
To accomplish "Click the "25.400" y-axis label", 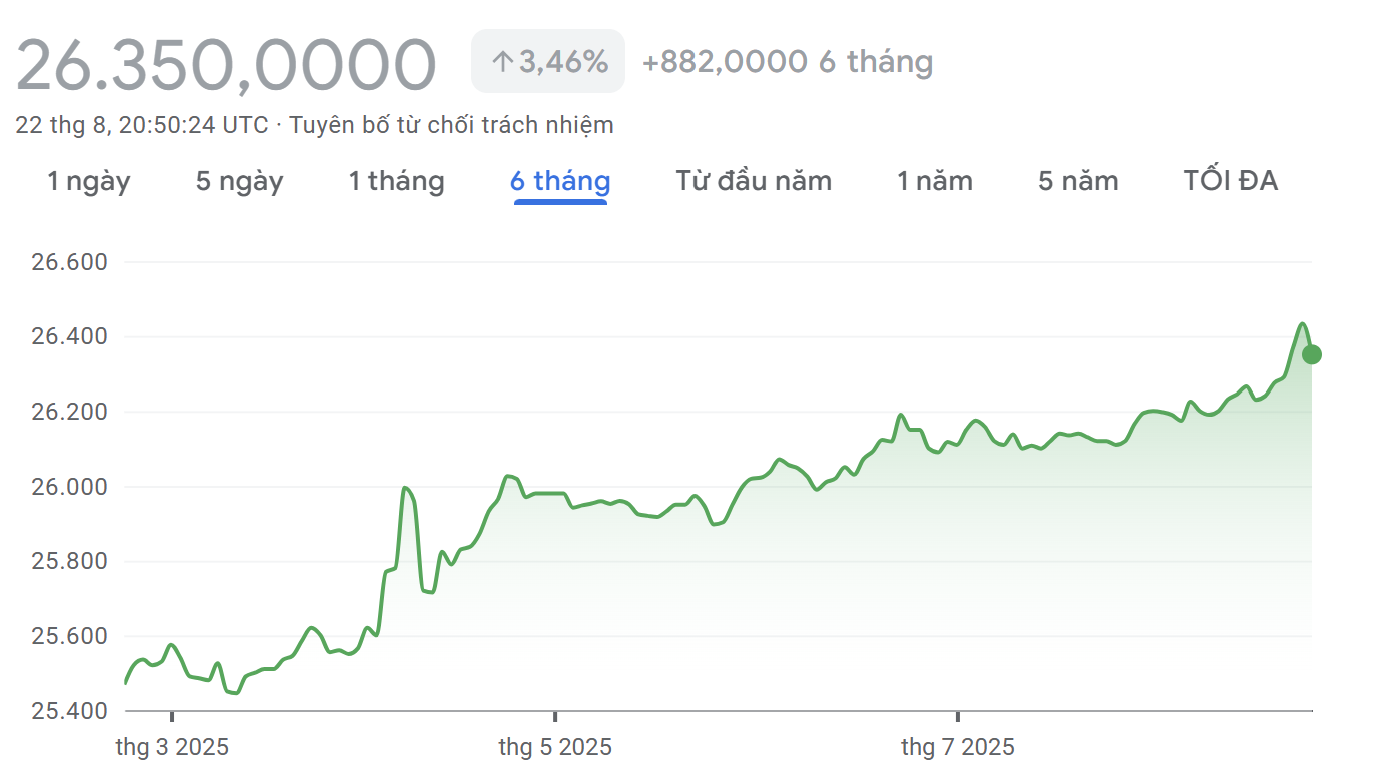I will point(69,711).
